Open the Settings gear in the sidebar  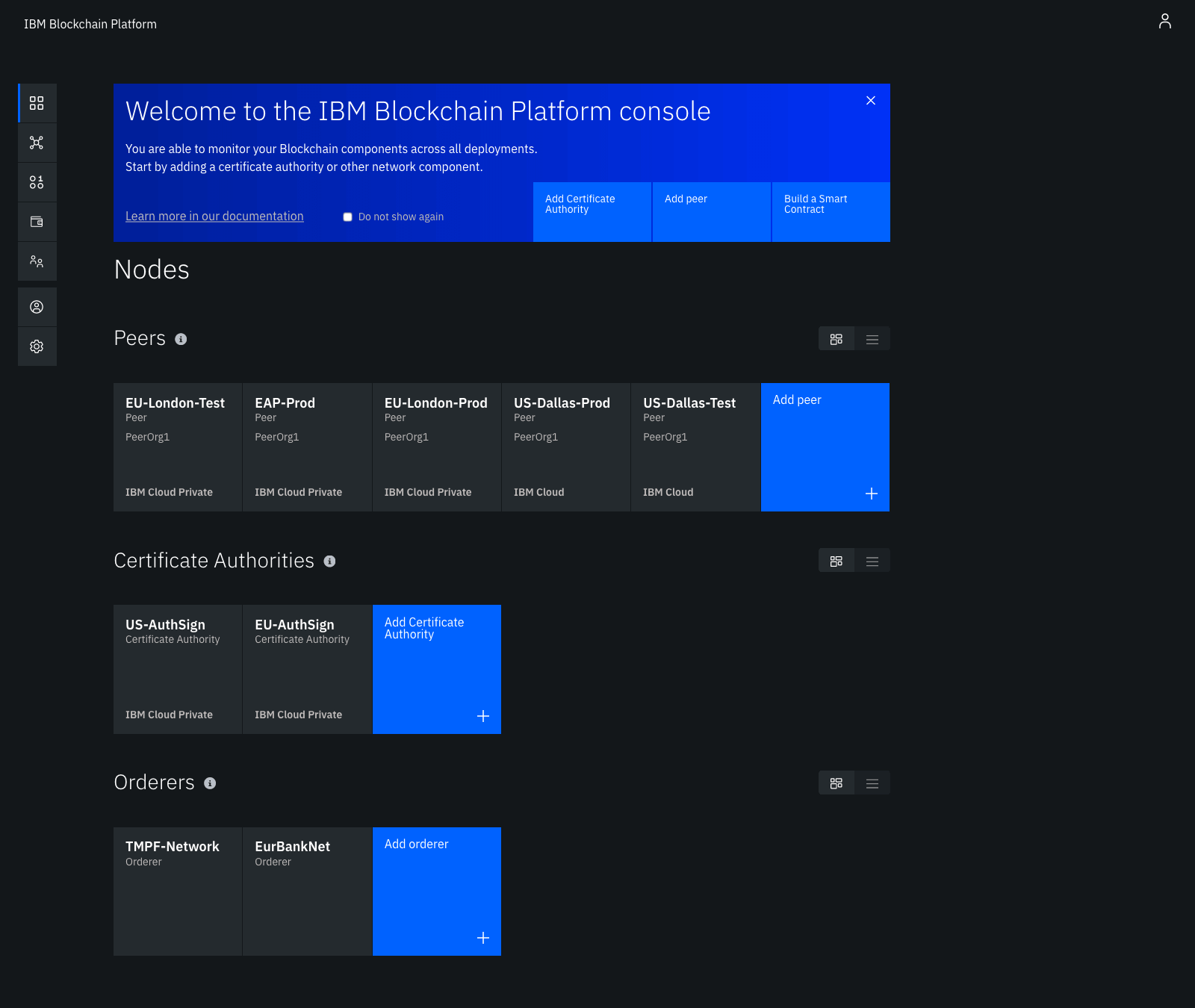tap(37, 346)
